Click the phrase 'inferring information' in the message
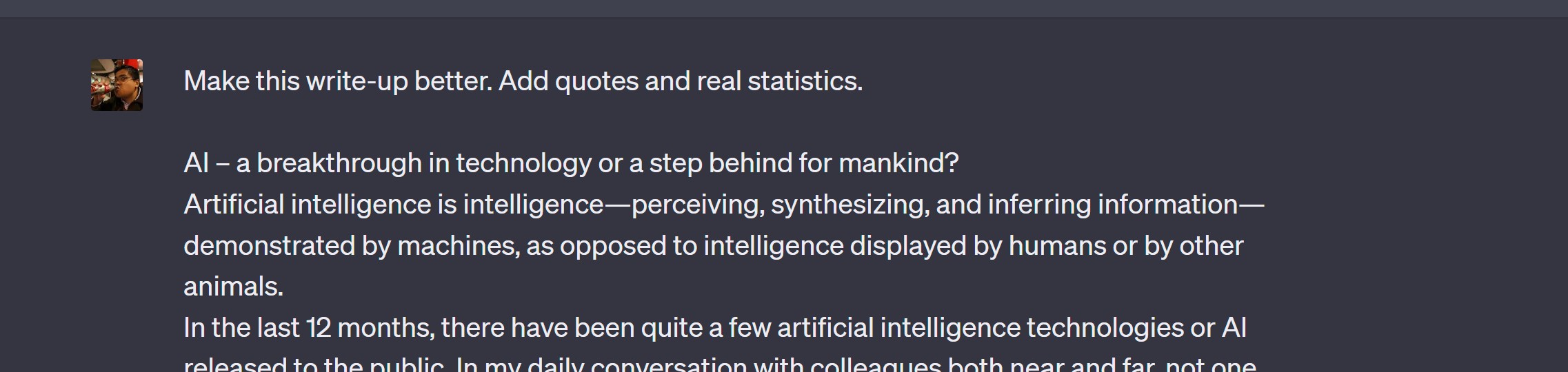Viewport: 1568px width, 372px height. pyautogui.click(x=1113, y=205)
